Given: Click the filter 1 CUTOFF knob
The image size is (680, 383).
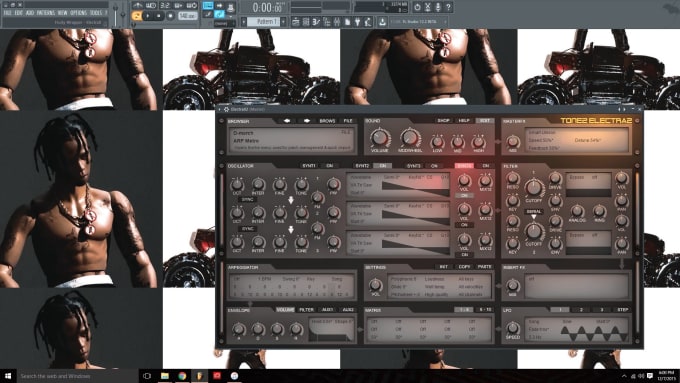Looking at the screenshot, I should pos(534,188).
